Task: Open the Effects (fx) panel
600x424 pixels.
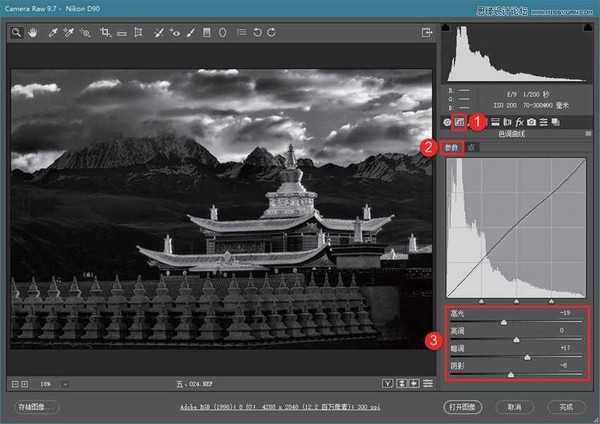Action: (x=520, y=122)
